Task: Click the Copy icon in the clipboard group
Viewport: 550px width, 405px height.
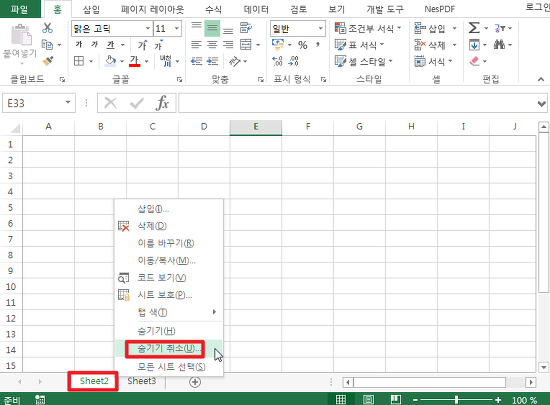Action: [x=47, y=45]
